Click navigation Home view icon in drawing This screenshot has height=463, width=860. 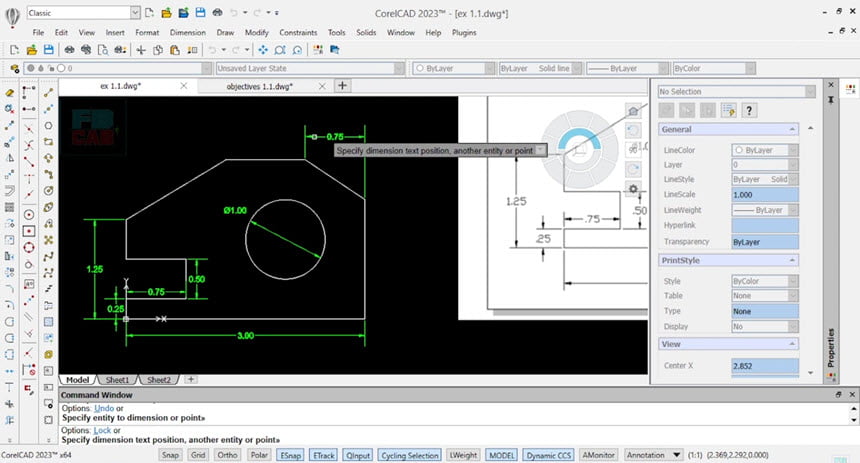point(633,111)
